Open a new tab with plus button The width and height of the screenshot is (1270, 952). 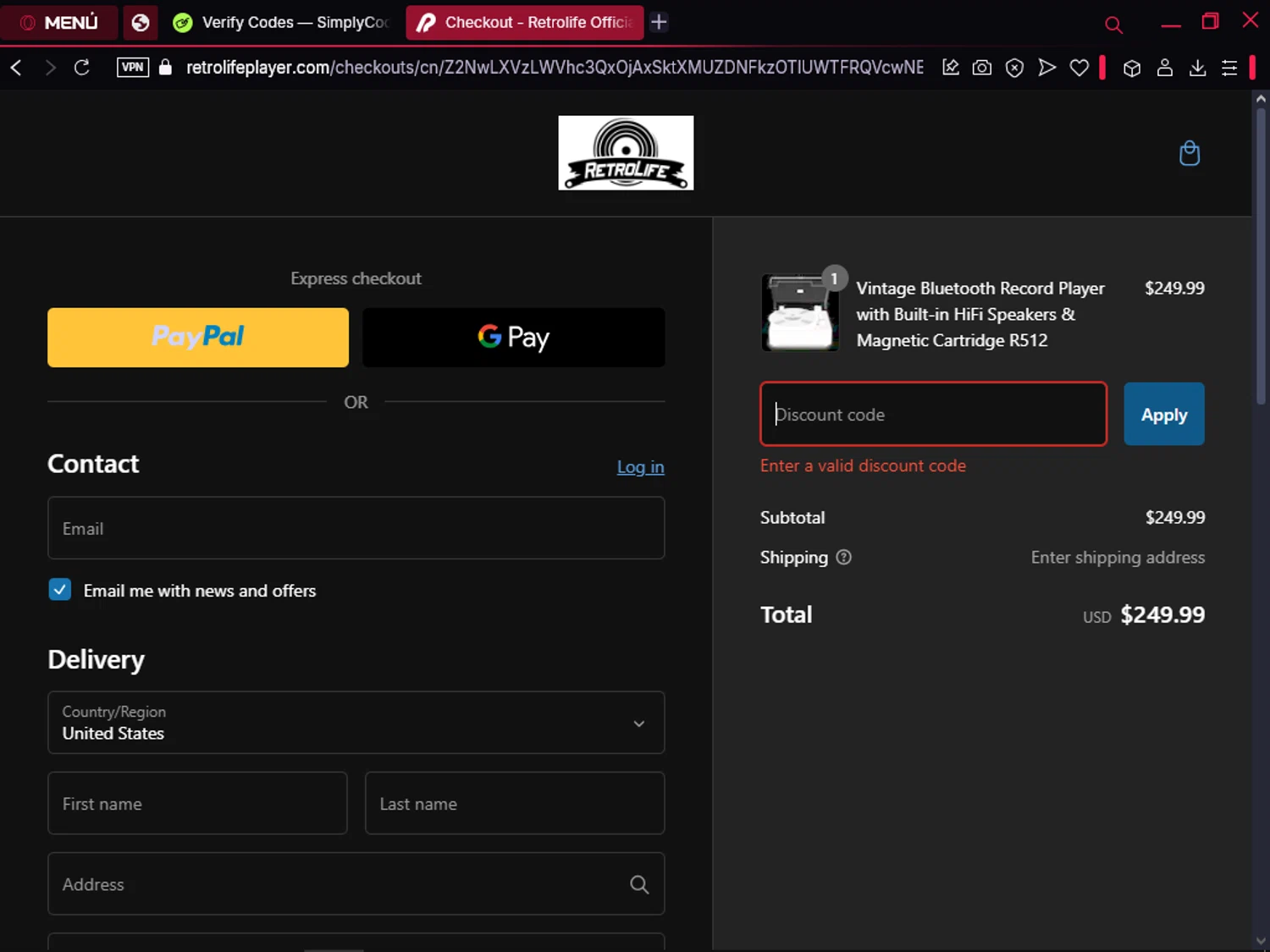(659, 22)
